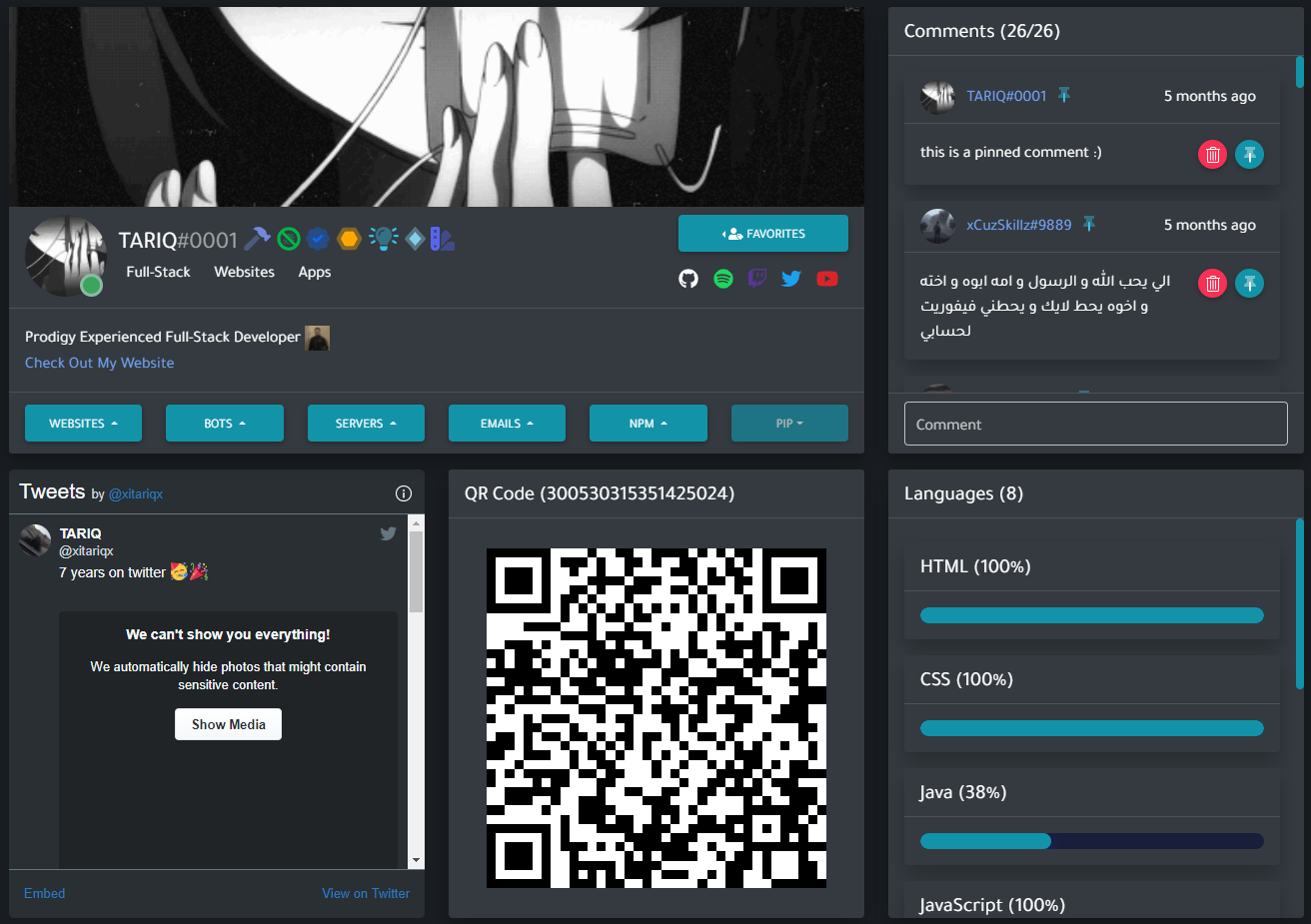Open the PIP dropdown
Viewport: 1311px width, 924px height.
point(789,424)
